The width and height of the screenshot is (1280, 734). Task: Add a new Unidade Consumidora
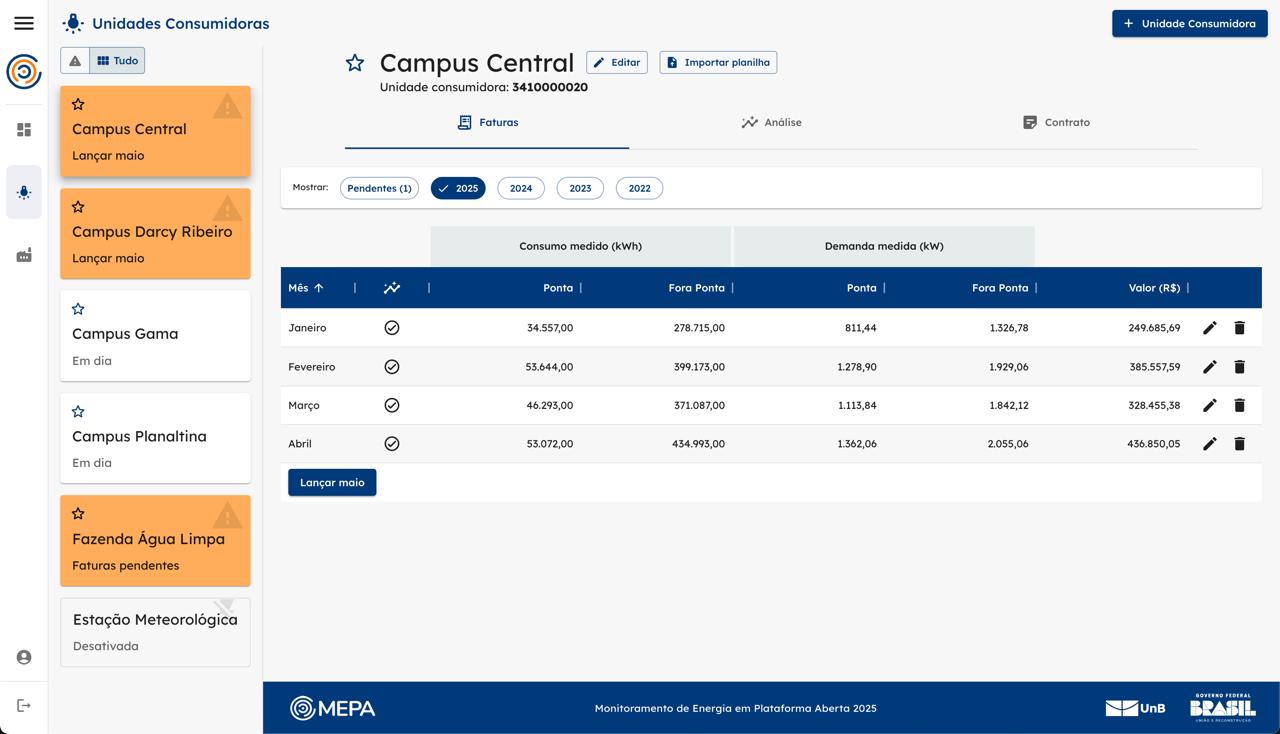(1189, 23)
